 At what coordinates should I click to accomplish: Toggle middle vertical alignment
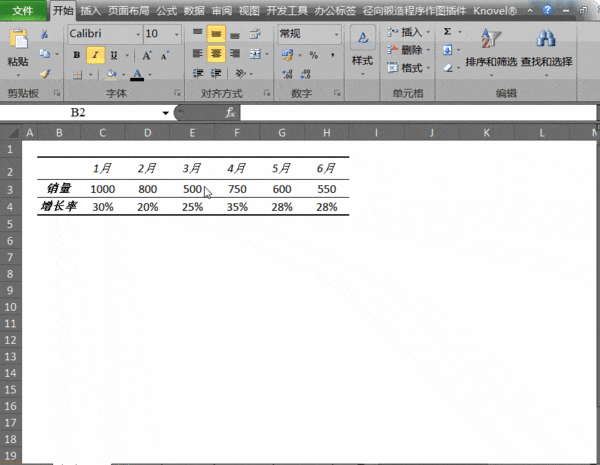click(x=216, y=34)
